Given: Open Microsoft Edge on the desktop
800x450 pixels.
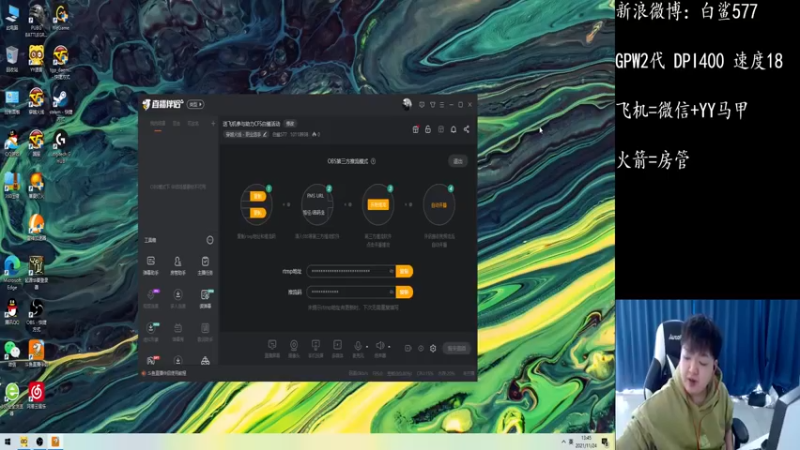Looking at the screenshot, I should click(x=12, y=272).
